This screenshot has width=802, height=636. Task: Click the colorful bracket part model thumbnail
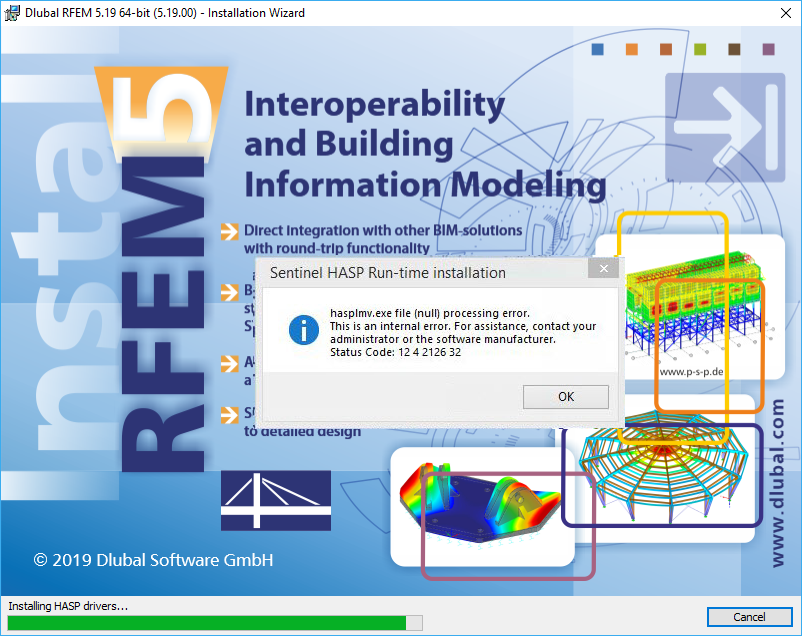point(482,507)
